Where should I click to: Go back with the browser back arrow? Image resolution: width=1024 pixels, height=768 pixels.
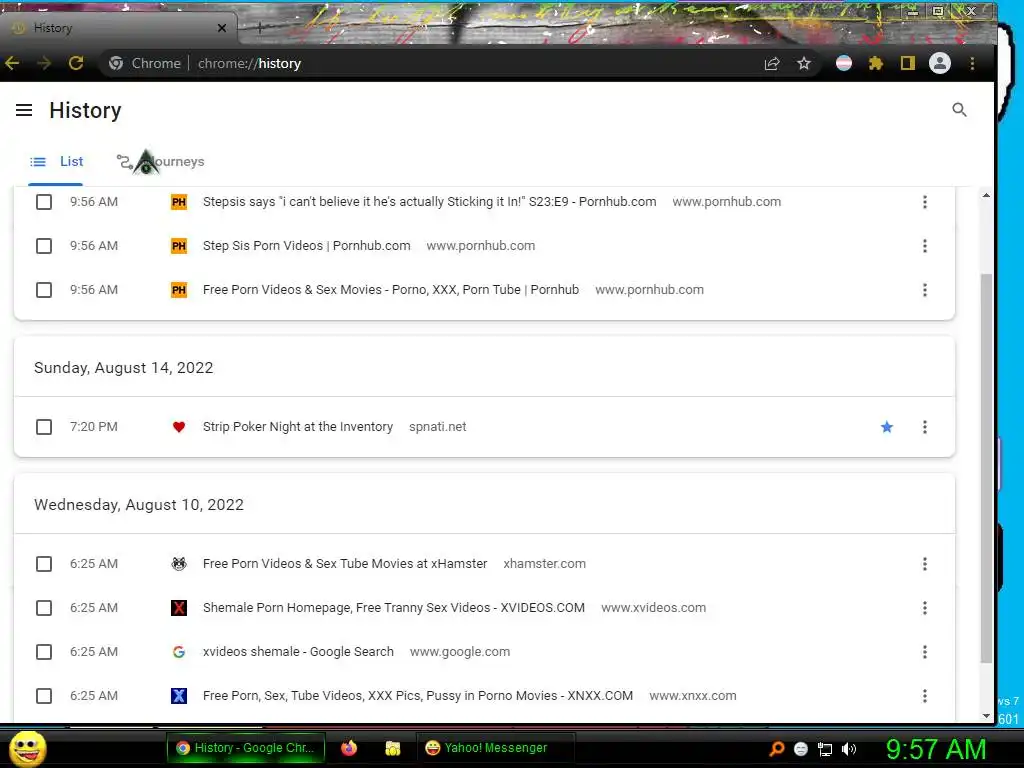(x=12, y=63)
